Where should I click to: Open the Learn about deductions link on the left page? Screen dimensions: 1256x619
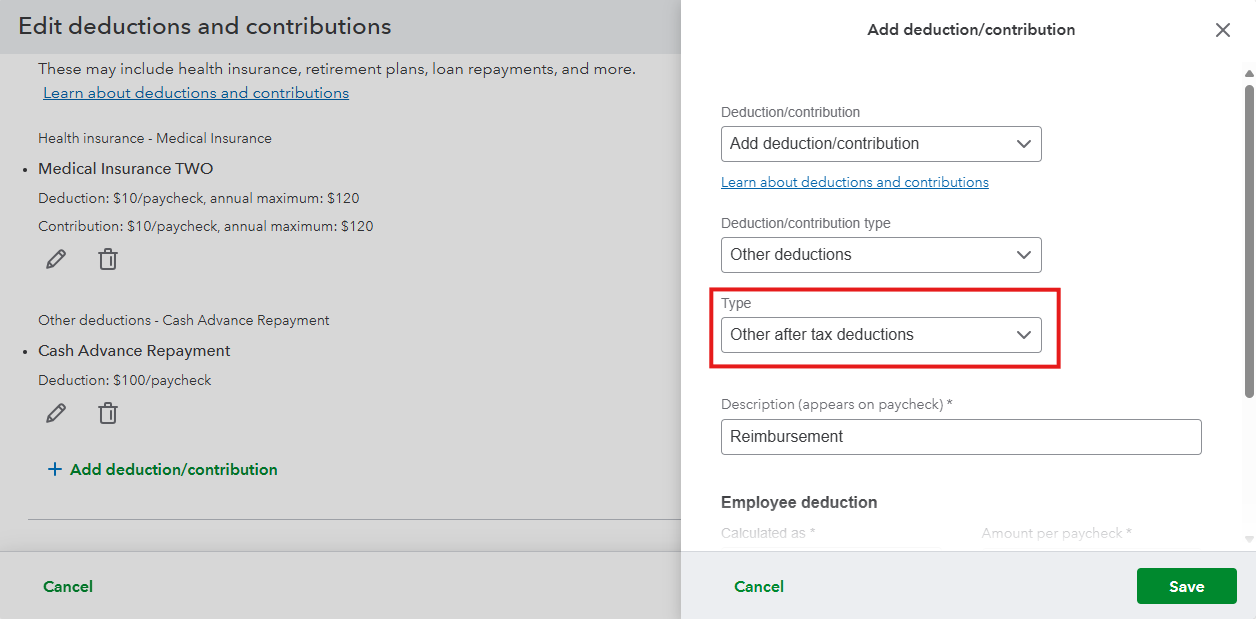click(196, 93)
